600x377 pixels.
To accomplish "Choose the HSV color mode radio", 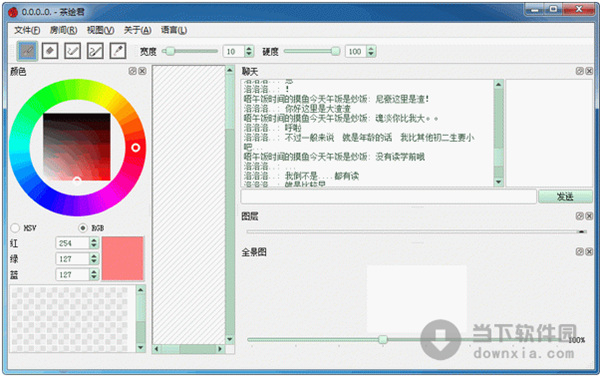I will pos(15,228).
